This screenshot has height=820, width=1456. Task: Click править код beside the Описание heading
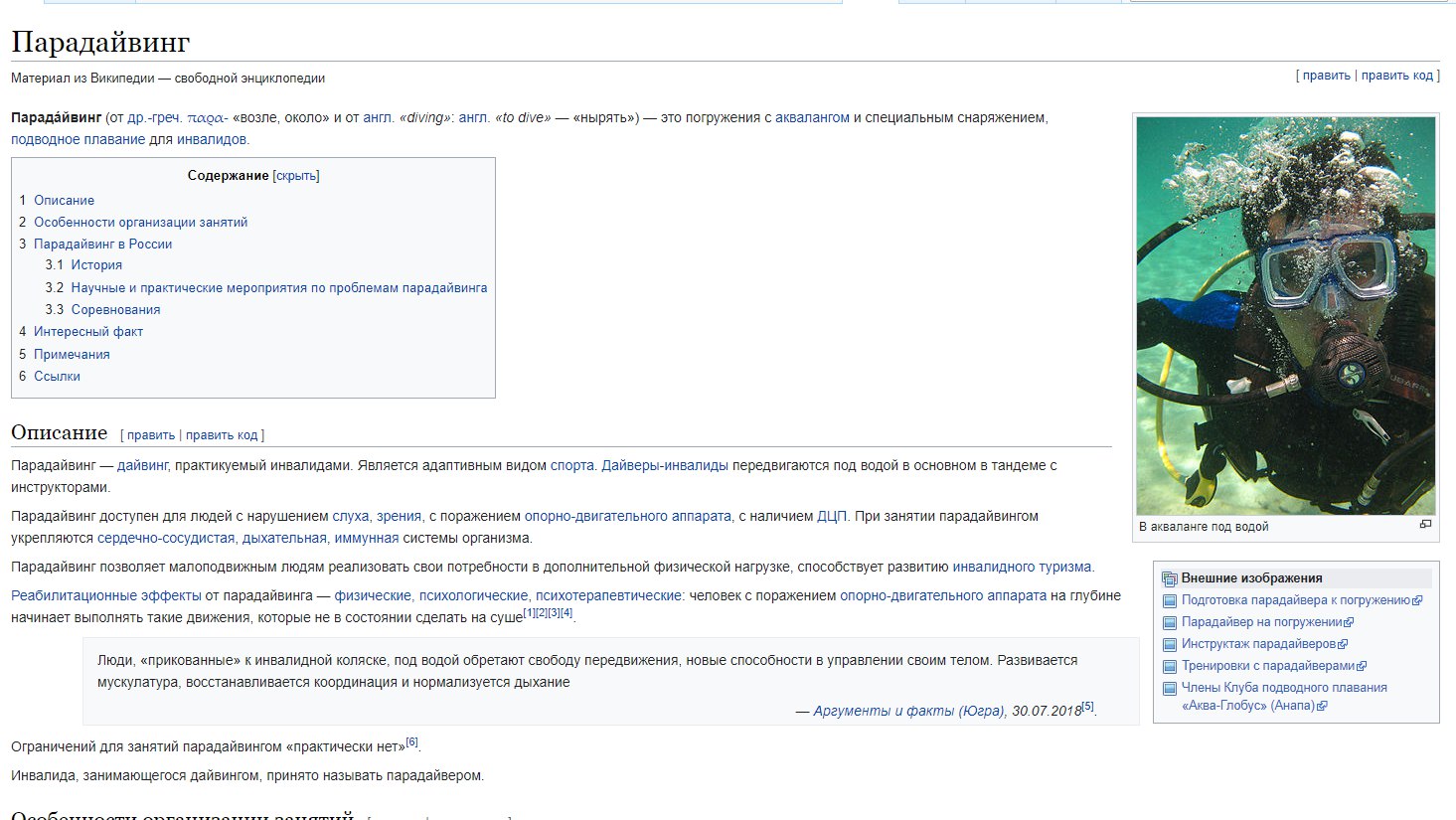point(222,435)
